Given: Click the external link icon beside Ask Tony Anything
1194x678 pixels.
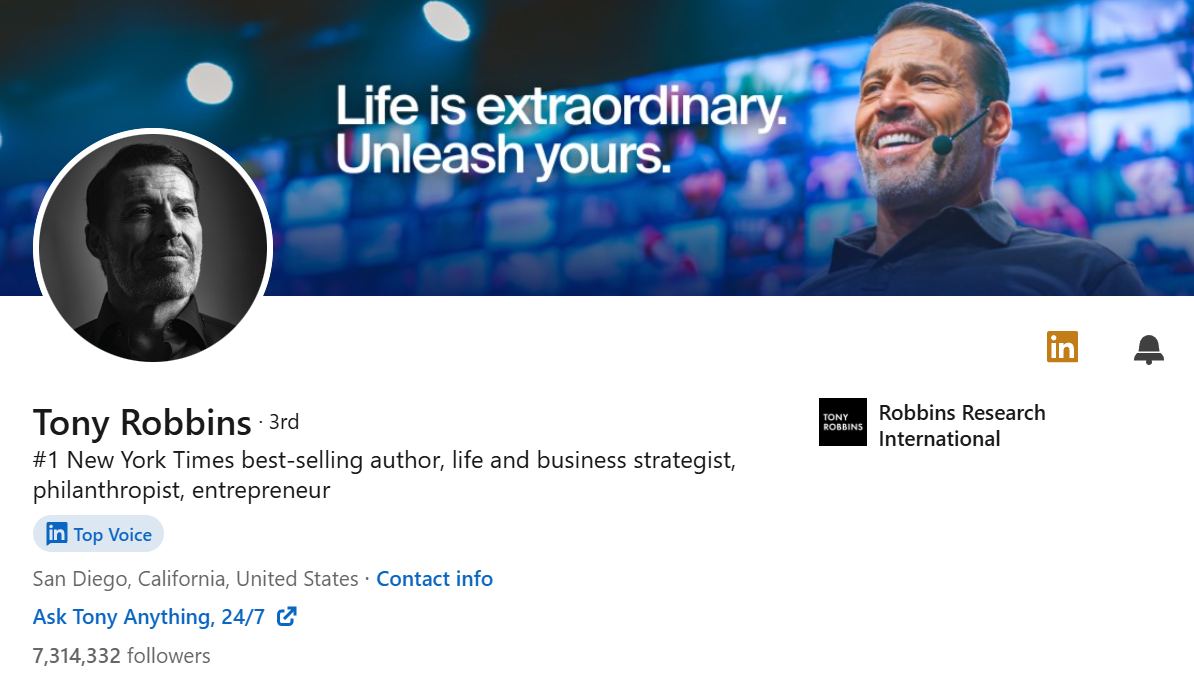Looking at the screenshot, I should tap(287, 617).
